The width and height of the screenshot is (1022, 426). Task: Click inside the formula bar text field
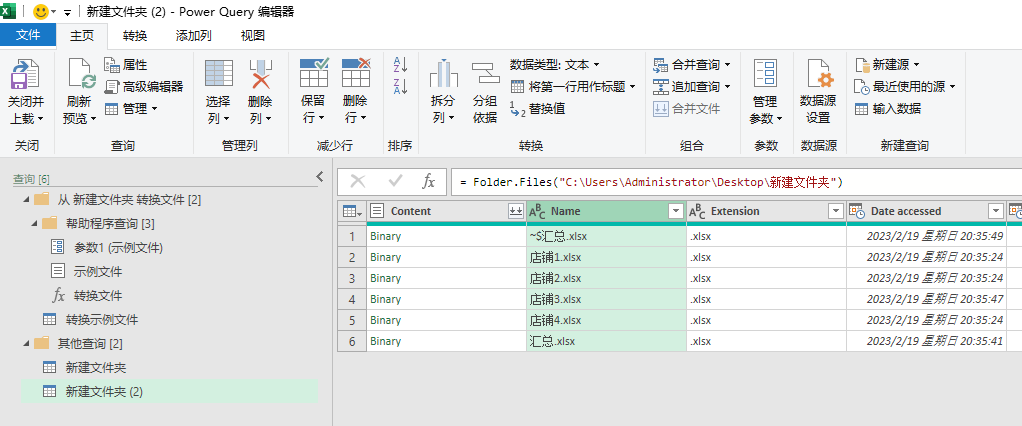[730, 182]
